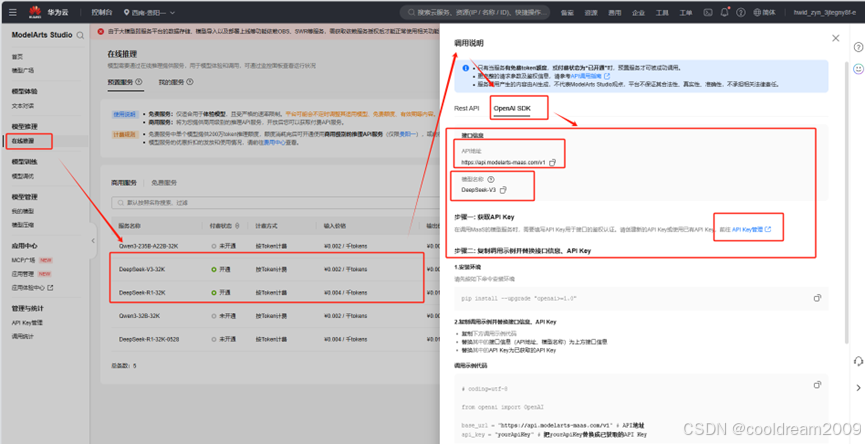Close the 调用说明 panel
865x444 pixels.
[x=836, y=38]
